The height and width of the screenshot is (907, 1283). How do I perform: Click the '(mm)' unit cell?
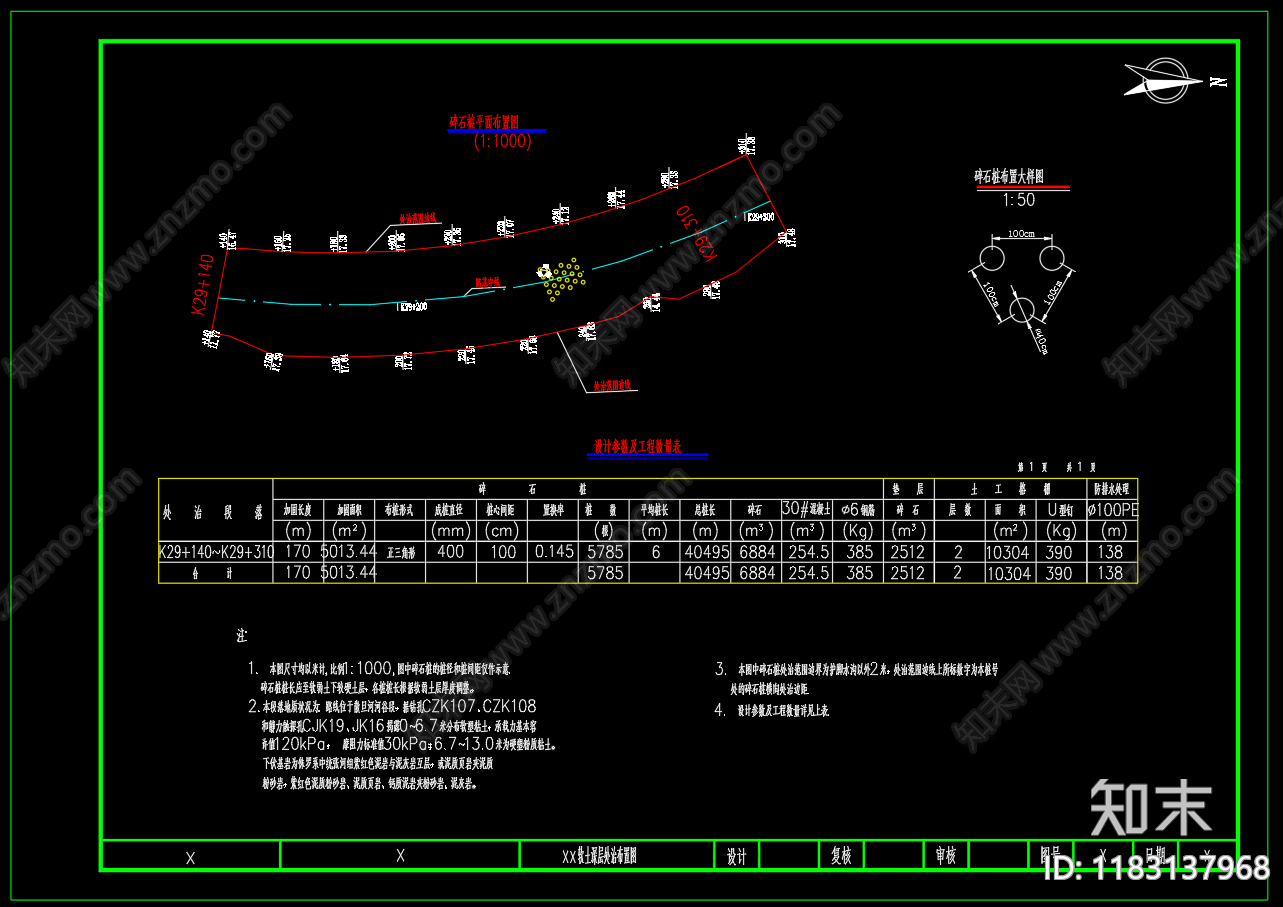451,530
